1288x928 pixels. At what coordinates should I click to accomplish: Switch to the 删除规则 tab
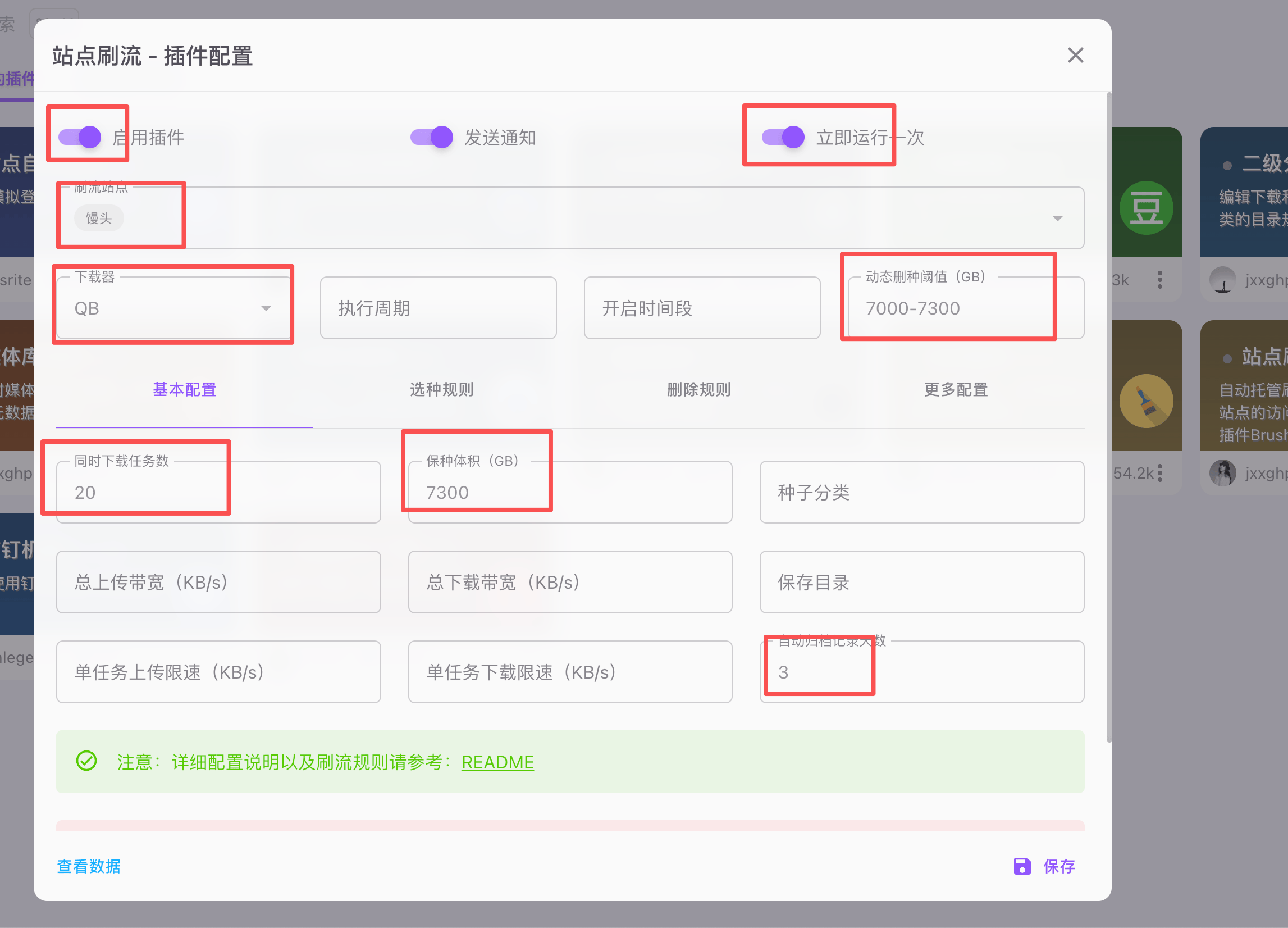coord(698,390)
